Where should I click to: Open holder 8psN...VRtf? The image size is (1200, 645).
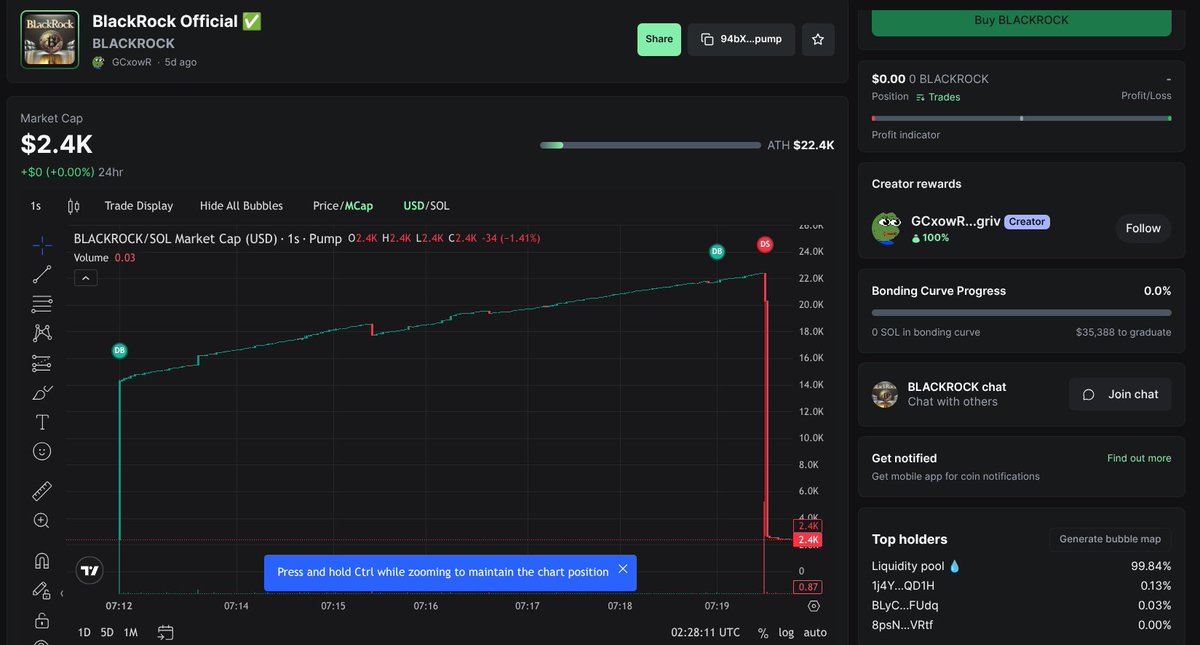click(902, 625)
